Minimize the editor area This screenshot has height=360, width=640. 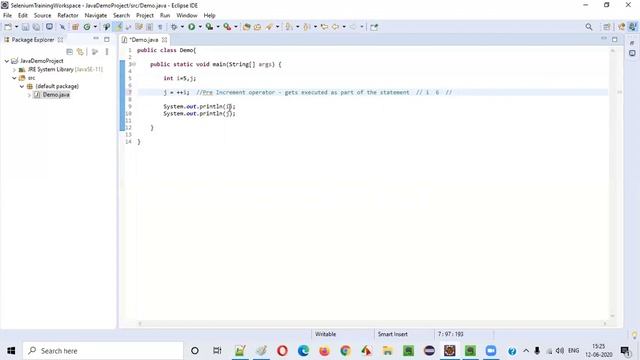[604, 39]
